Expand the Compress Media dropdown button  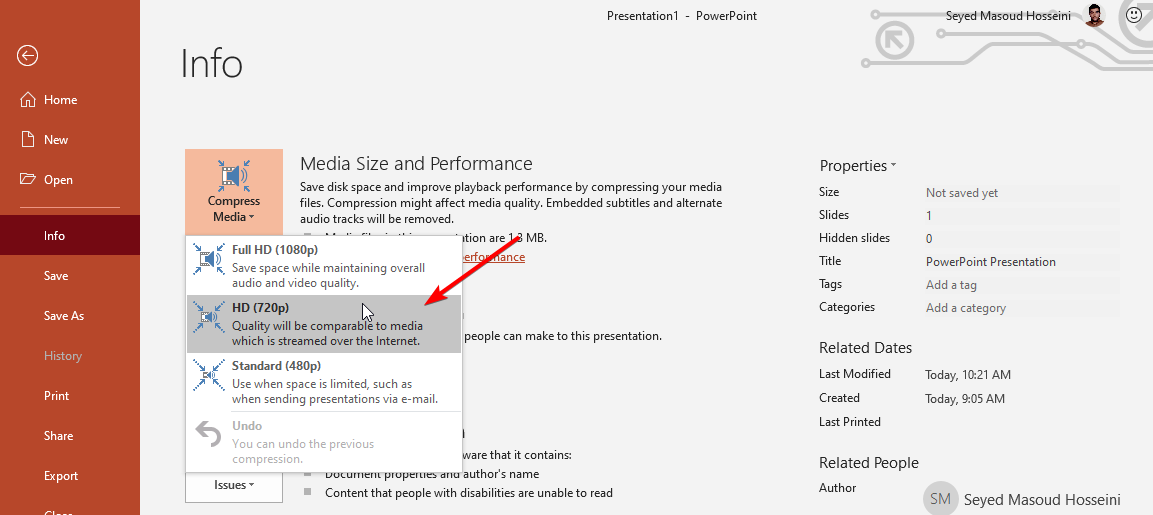234,192
